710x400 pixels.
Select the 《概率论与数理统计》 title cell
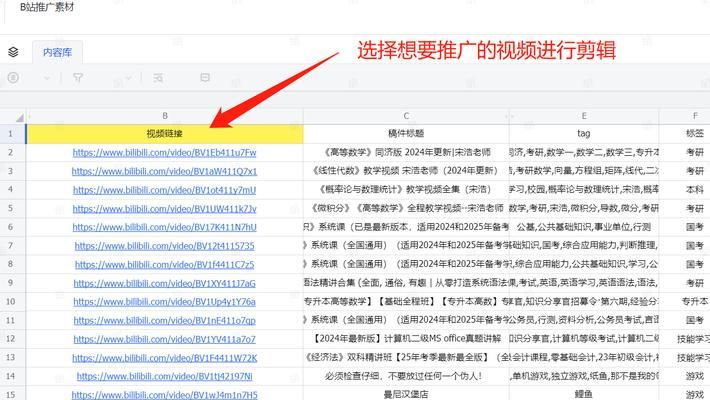click(406, 190)
